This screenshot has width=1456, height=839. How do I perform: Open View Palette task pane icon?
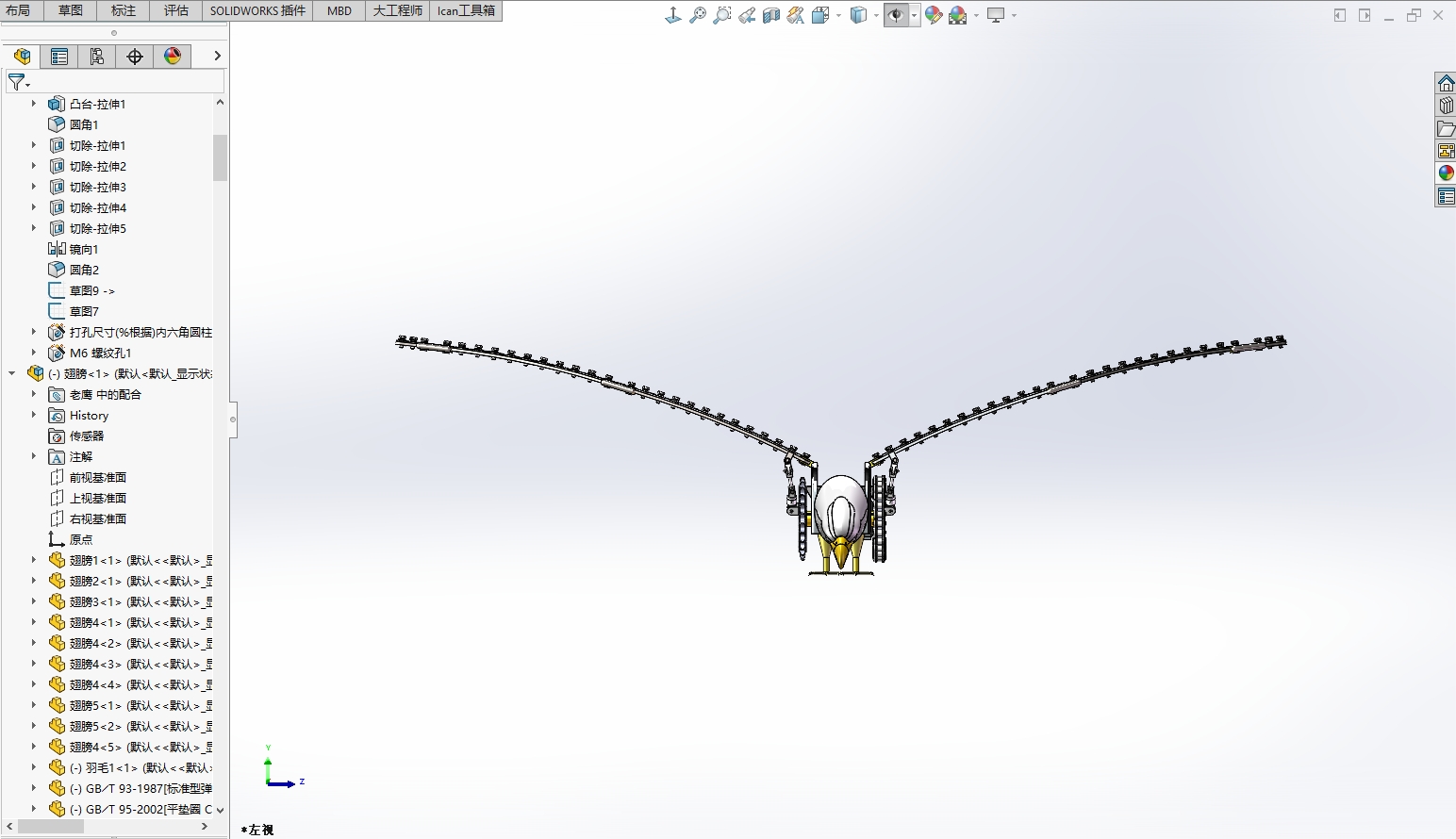point(1446,151)
